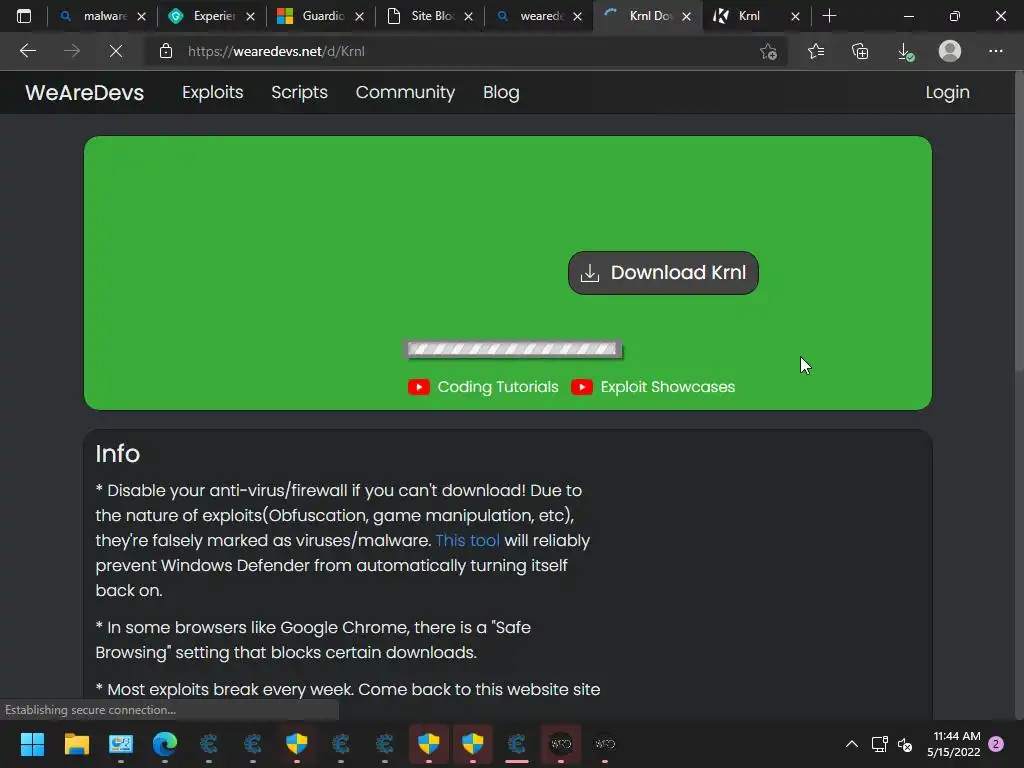Viewport: 1024px width, 768px height.
Task: Add this page to favorites
Action: coord(769,51)
